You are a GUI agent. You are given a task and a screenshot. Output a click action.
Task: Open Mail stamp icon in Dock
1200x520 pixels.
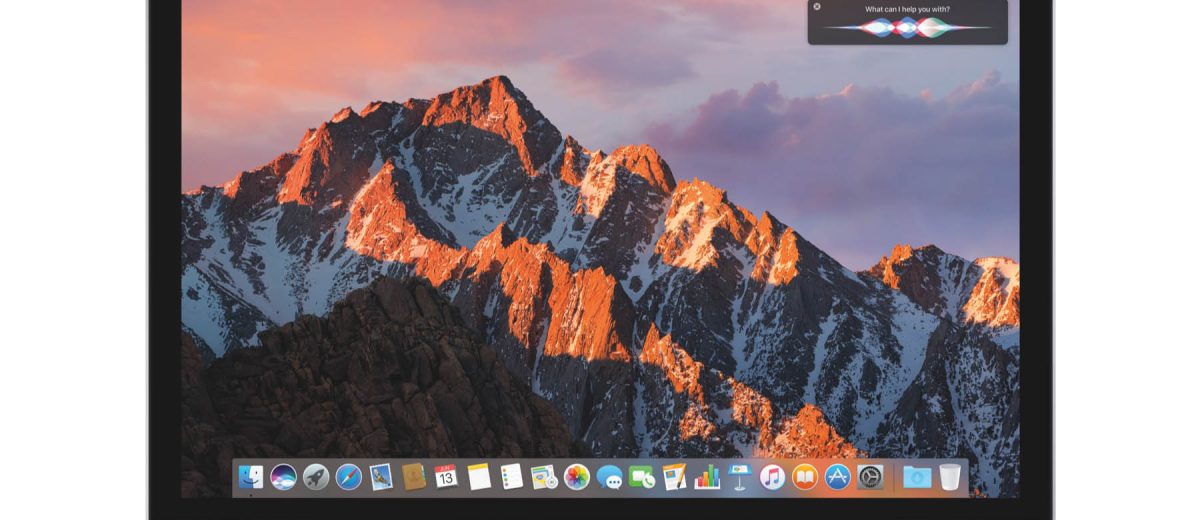[x=381, y=477]
